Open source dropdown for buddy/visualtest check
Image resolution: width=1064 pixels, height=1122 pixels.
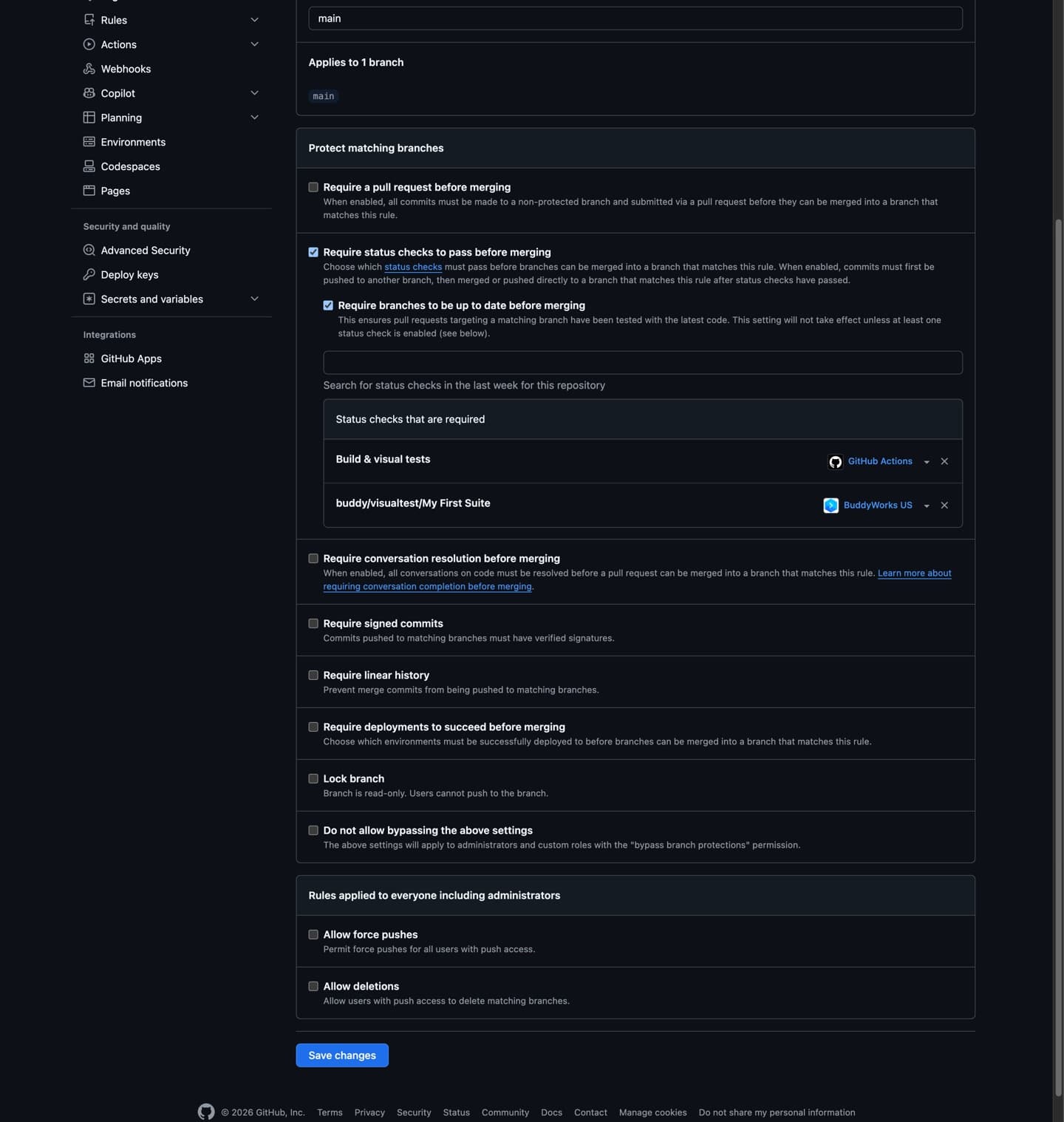pyautogui.click(x=927, y=506)
